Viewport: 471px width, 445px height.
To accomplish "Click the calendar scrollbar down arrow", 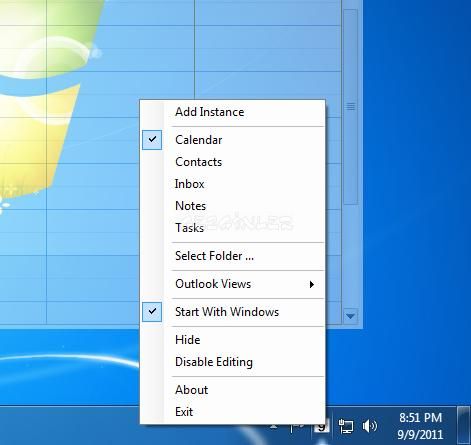I will pyautogui.click(x=350, y=316).
